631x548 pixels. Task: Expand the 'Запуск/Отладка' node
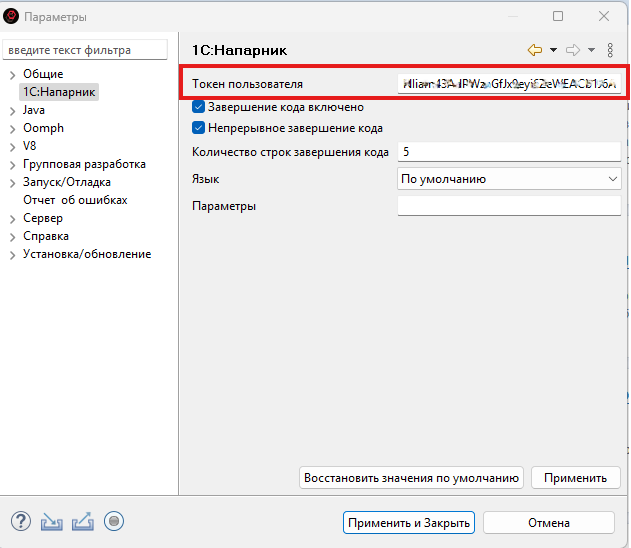[12, 183]
